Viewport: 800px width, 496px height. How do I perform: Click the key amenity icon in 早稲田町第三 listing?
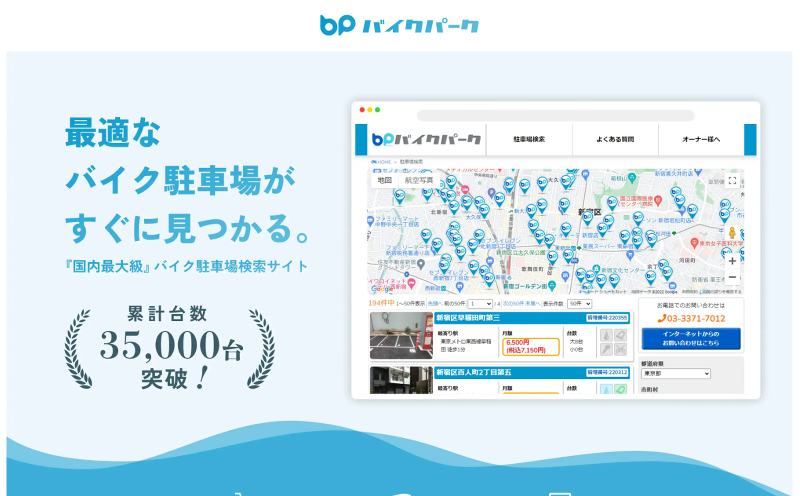pyautogui.click(x=606, y=350)
